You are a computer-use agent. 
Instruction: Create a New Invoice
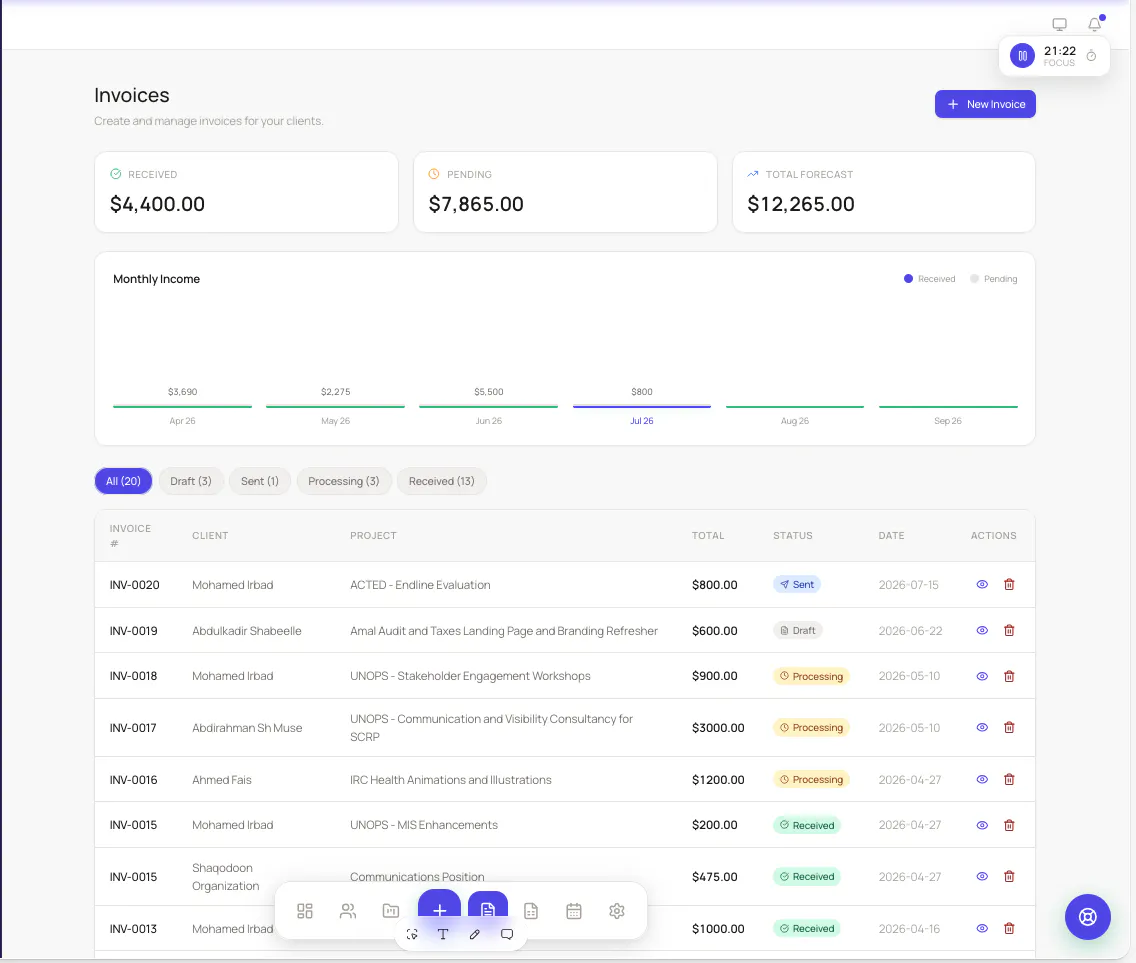[x=985, y=104]
